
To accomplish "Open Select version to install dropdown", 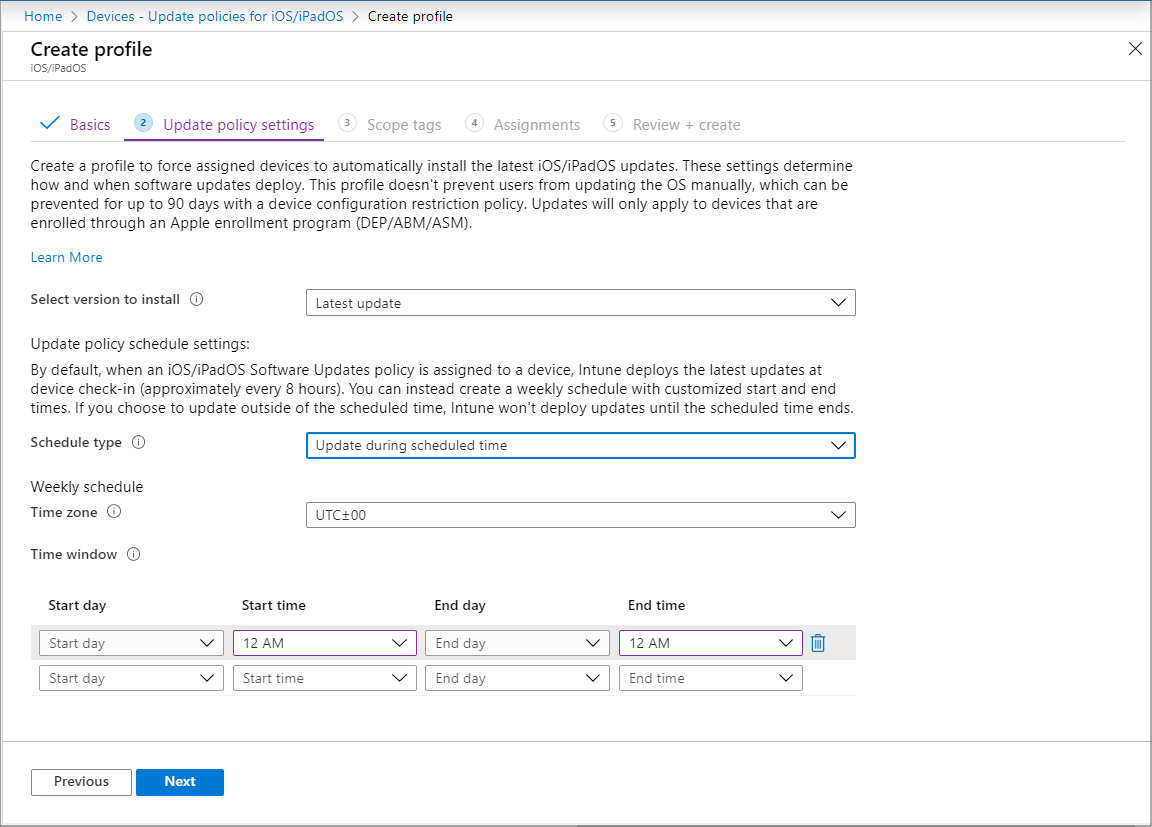I will point(580,303).
